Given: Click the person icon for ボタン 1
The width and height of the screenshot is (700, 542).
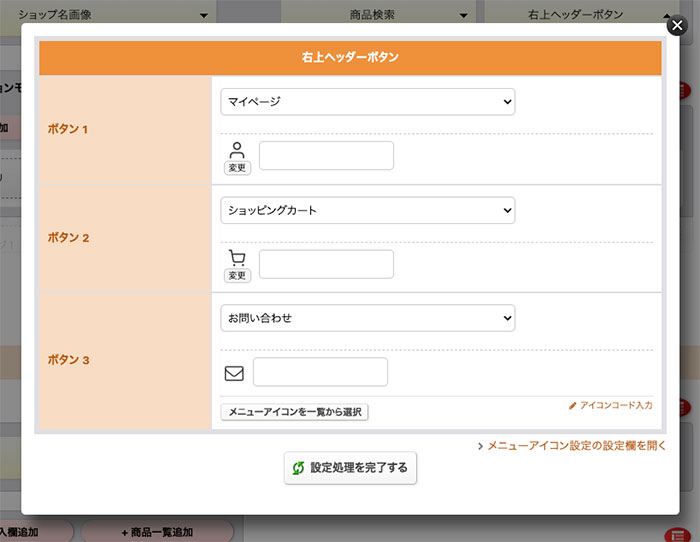Looking at the screenshot, I should click(x=237, y=150).
